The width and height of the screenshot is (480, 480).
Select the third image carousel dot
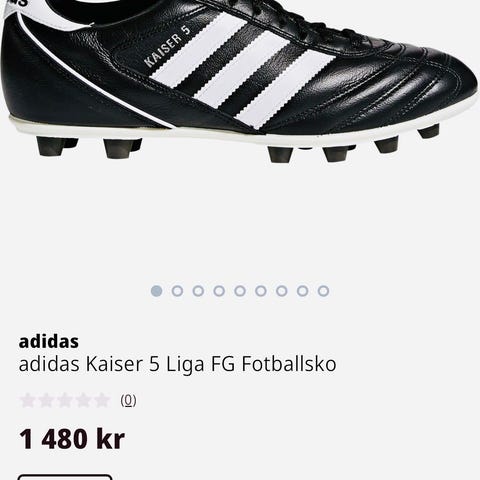(x=198, y=291)
